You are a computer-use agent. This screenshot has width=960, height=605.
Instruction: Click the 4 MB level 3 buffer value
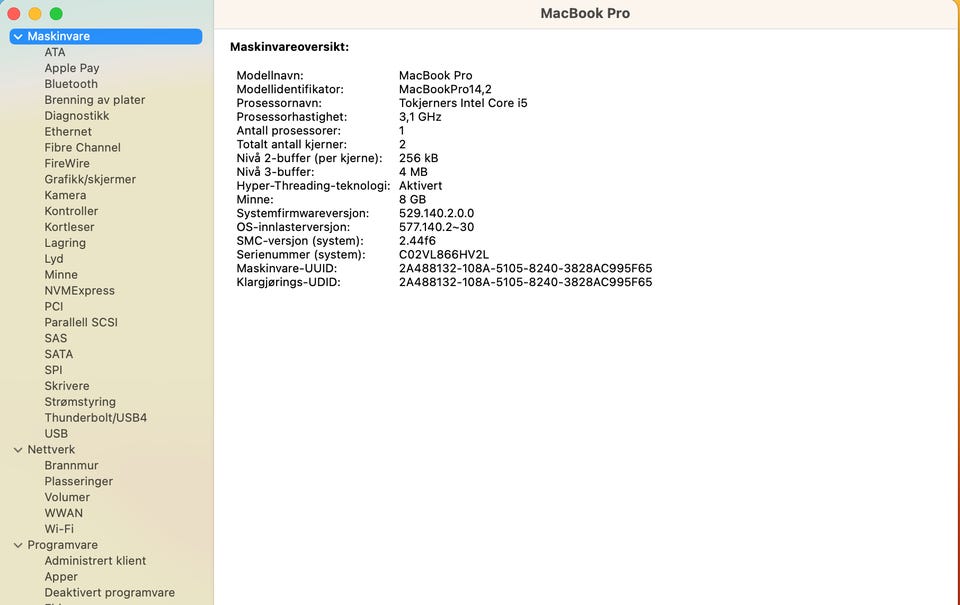tap(413, 172)
